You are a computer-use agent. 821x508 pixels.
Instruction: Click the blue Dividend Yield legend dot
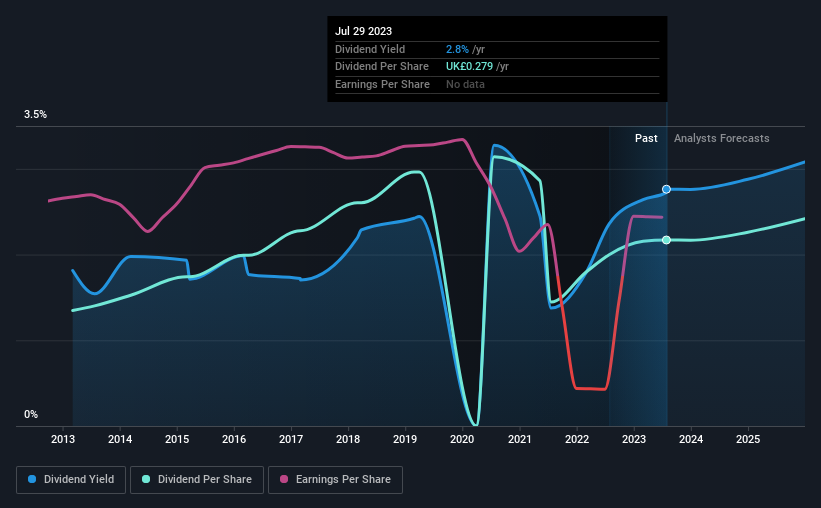32,479
